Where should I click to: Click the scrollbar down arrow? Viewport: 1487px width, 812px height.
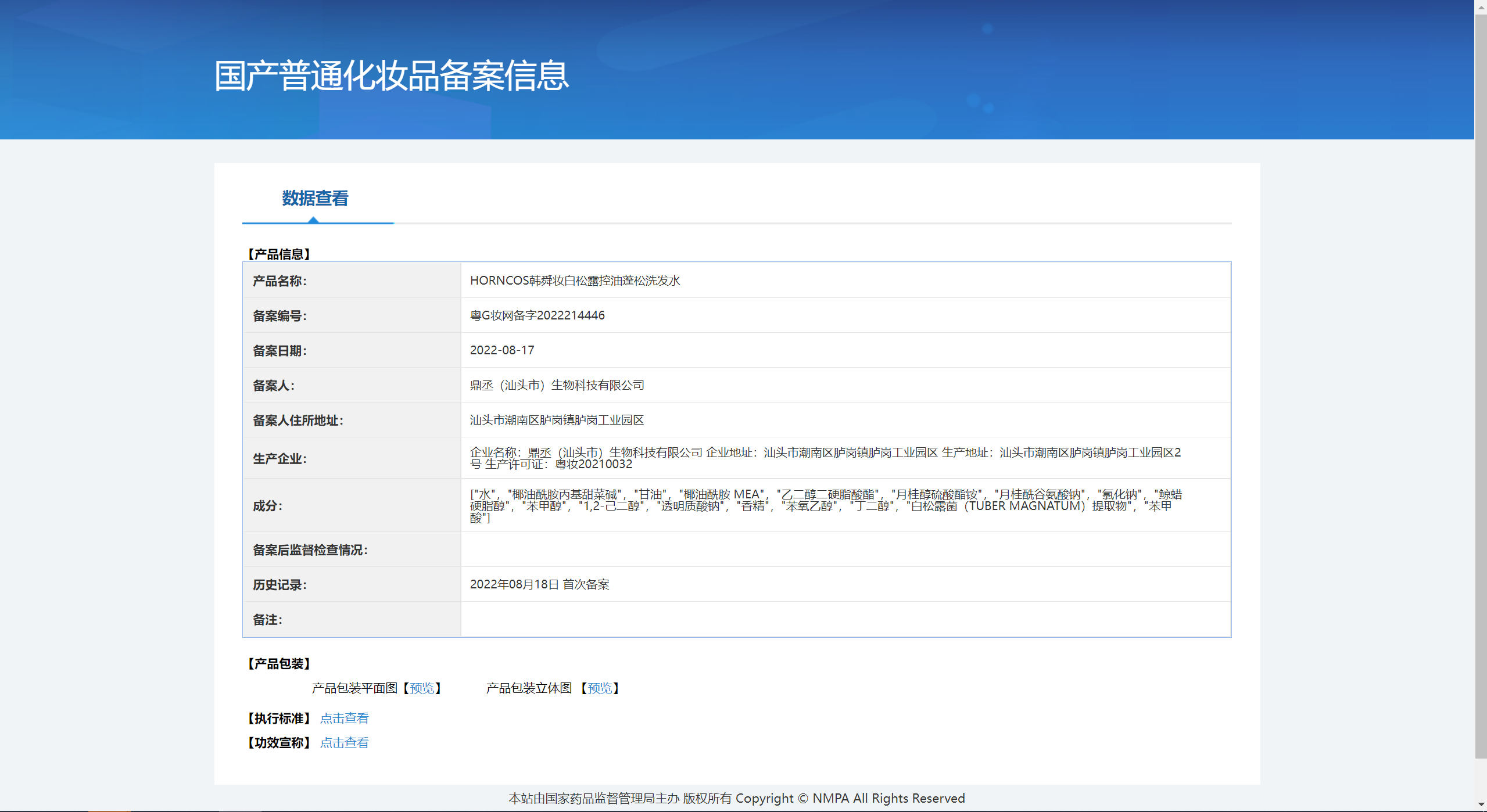tap(1481, 805)
